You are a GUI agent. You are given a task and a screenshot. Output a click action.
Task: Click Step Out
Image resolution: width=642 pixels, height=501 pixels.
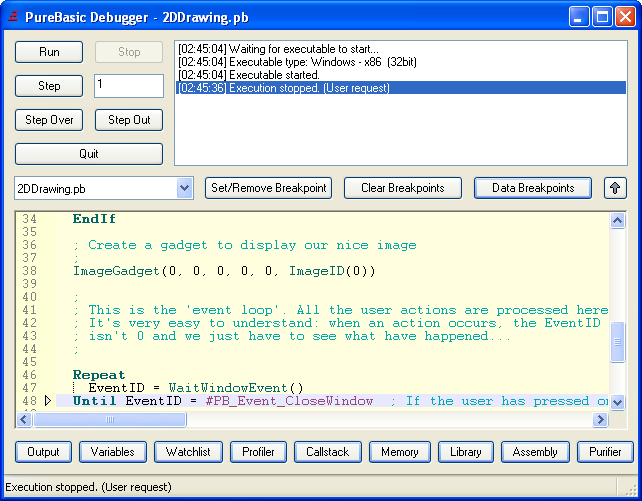(129, 120)
